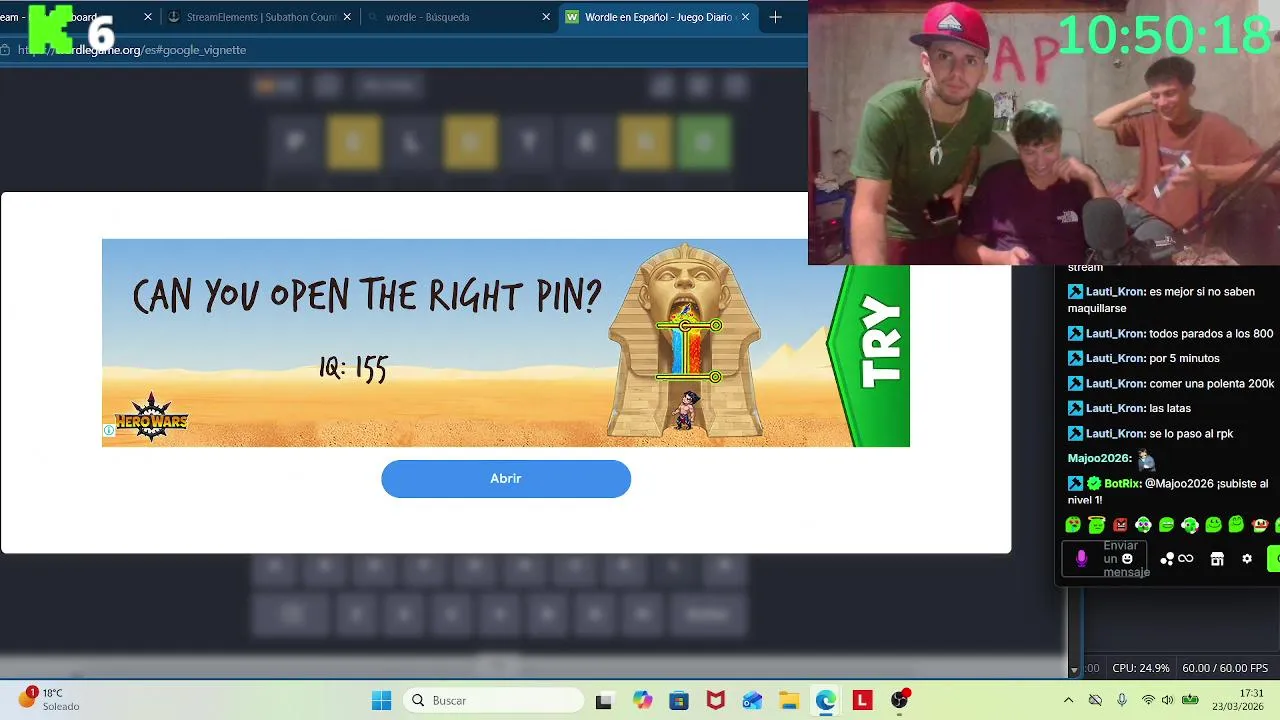The height and width of the screenshot is (720, 1280).
Task: Close the Wordle en Español tab
Action: pyautogui.click(x=745, y=17)
